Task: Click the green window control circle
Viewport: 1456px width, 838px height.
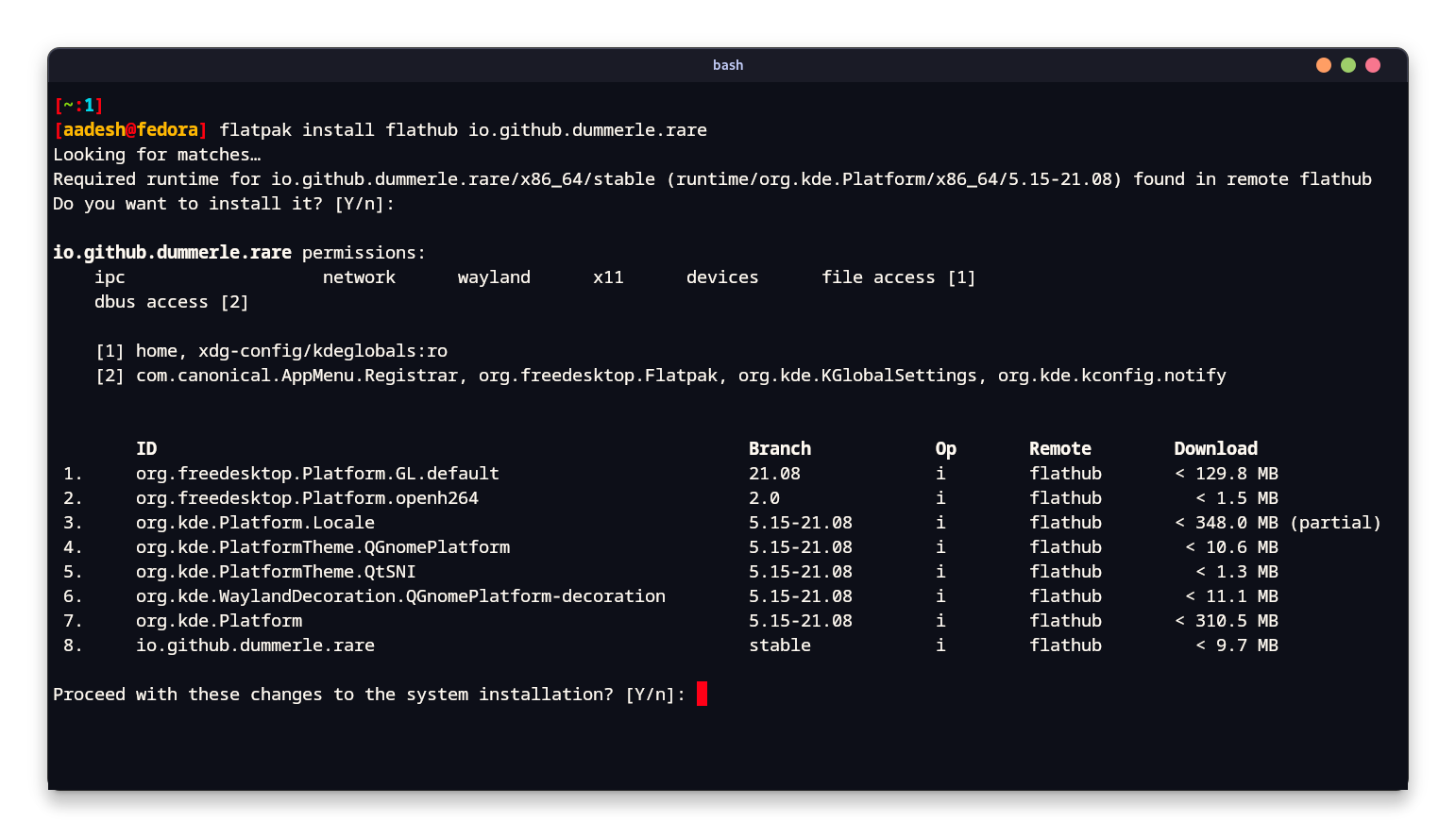Action: [x=1347, y=65]
